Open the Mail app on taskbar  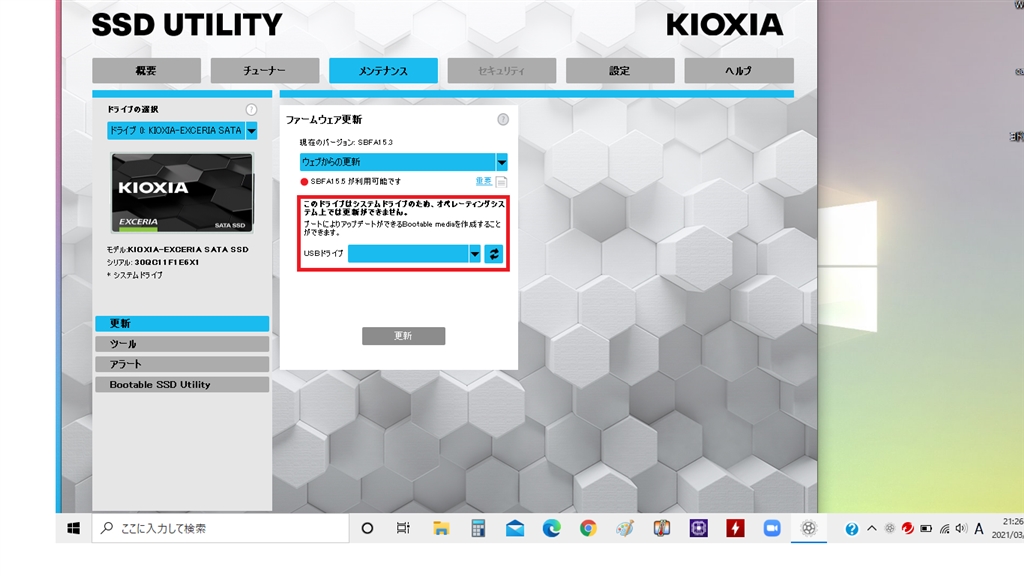(x=515, y=528)
